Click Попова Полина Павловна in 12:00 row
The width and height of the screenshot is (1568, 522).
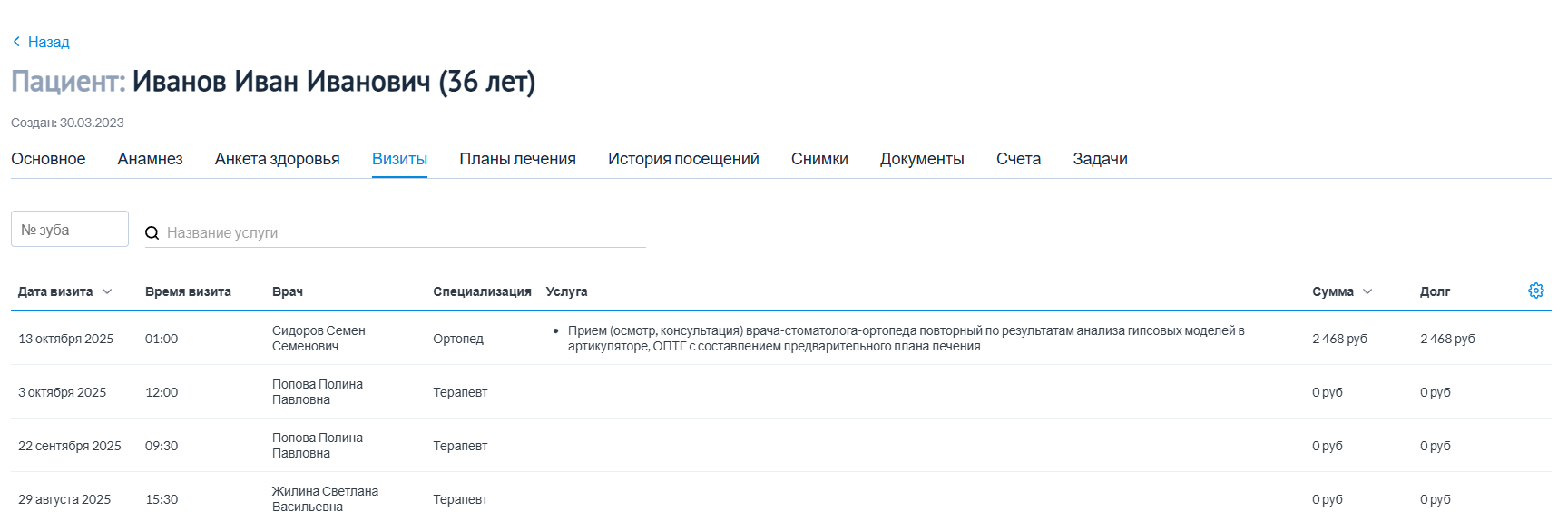tap(318, 392)
